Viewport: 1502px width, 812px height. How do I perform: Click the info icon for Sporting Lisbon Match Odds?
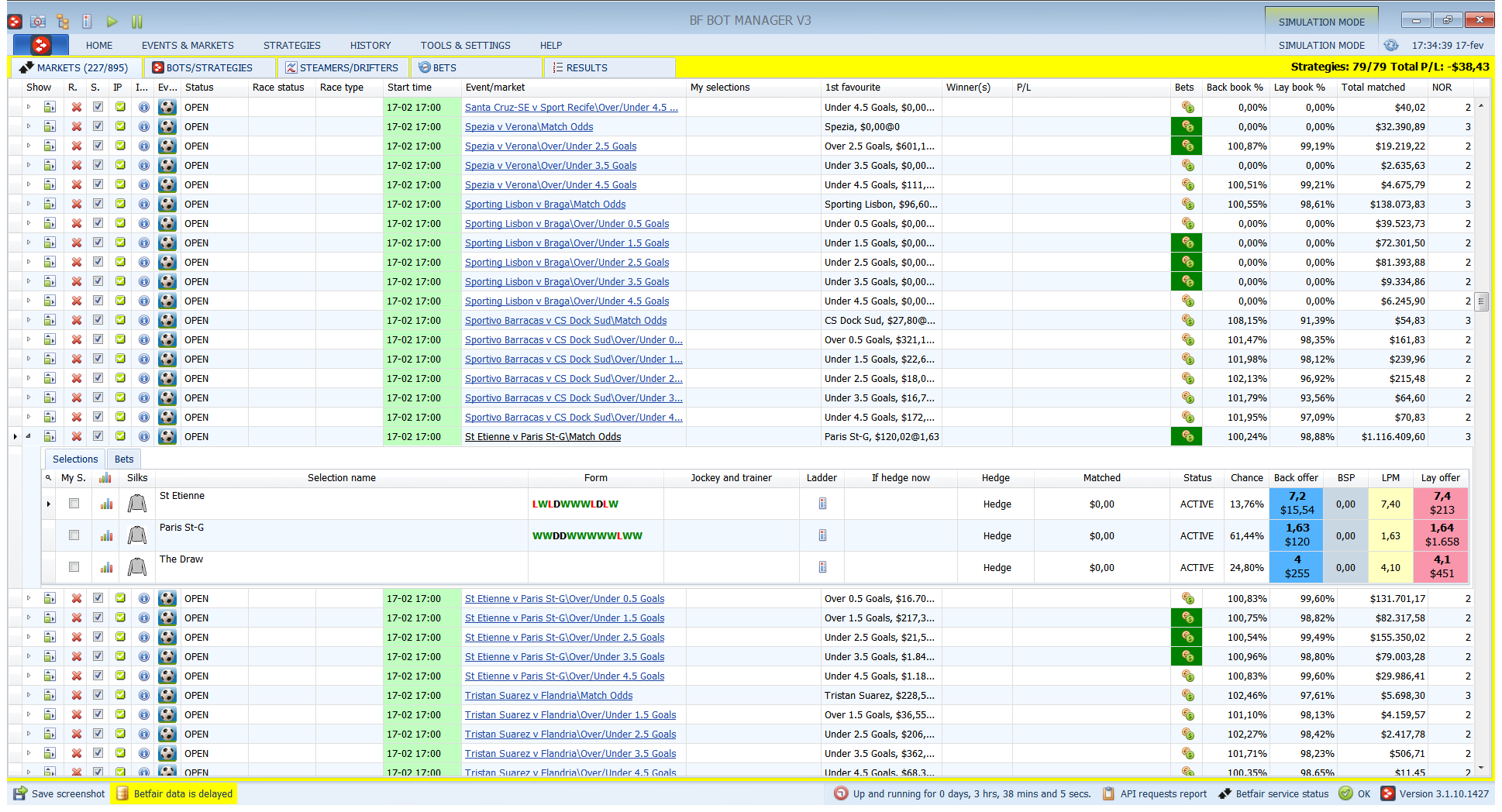144,204
